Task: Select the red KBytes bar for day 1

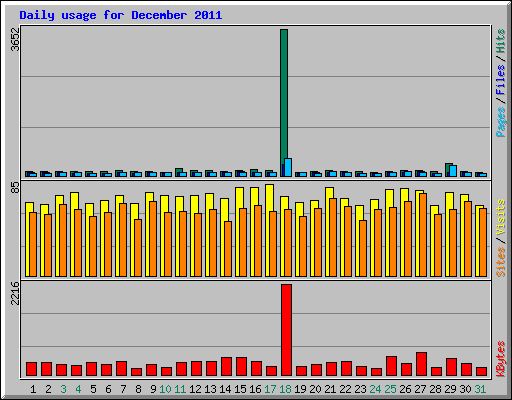Action: pos(31,369)
